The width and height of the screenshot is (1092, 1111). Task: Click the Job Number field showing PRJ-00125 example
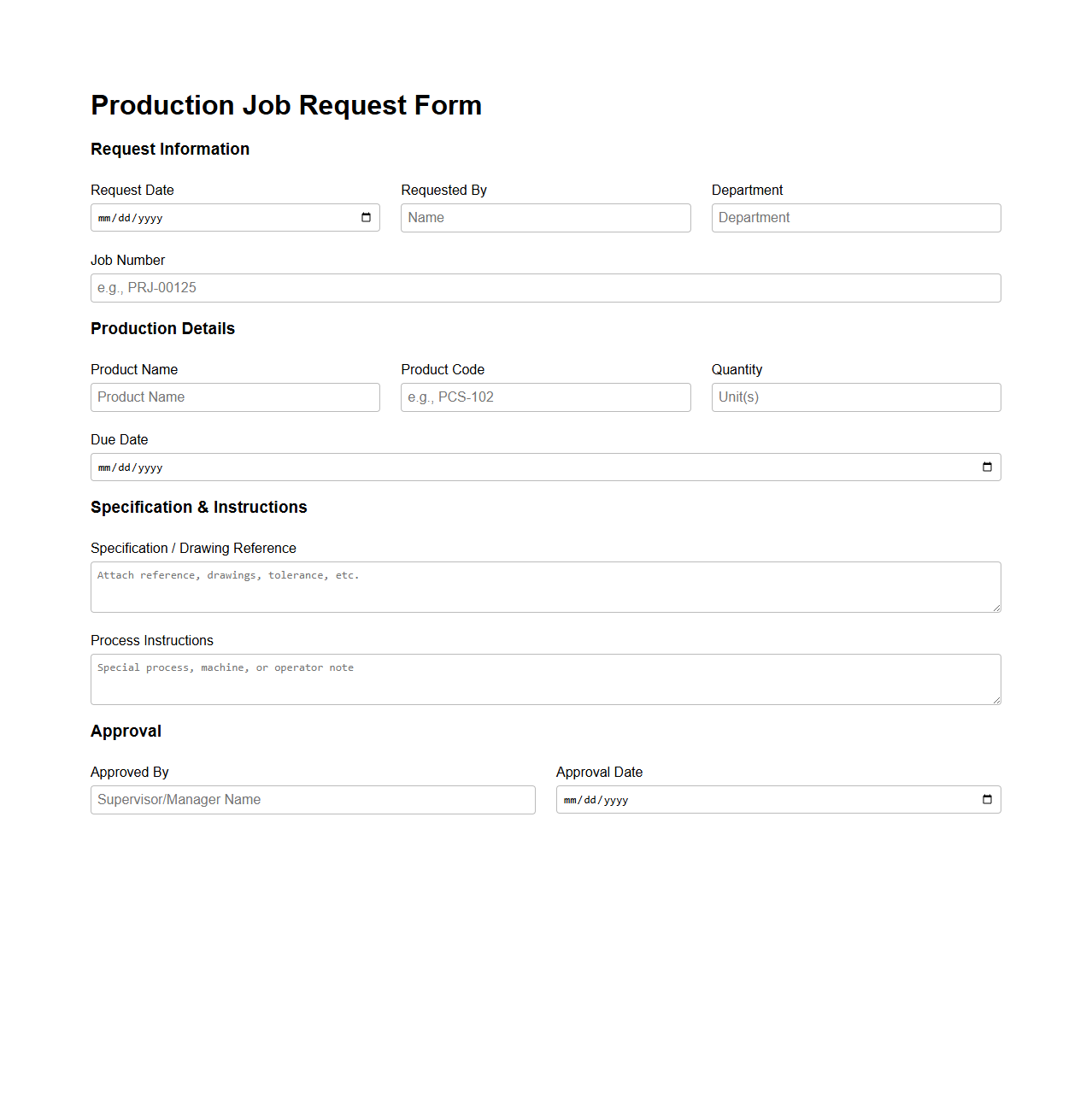[544, 288]
